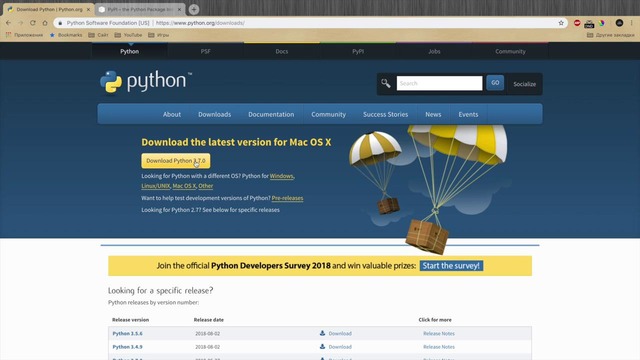Image resolution: width=640 pixels, height=360 pixels.
Task: Open the colorful circle extension icon
Action: [602, 23]
